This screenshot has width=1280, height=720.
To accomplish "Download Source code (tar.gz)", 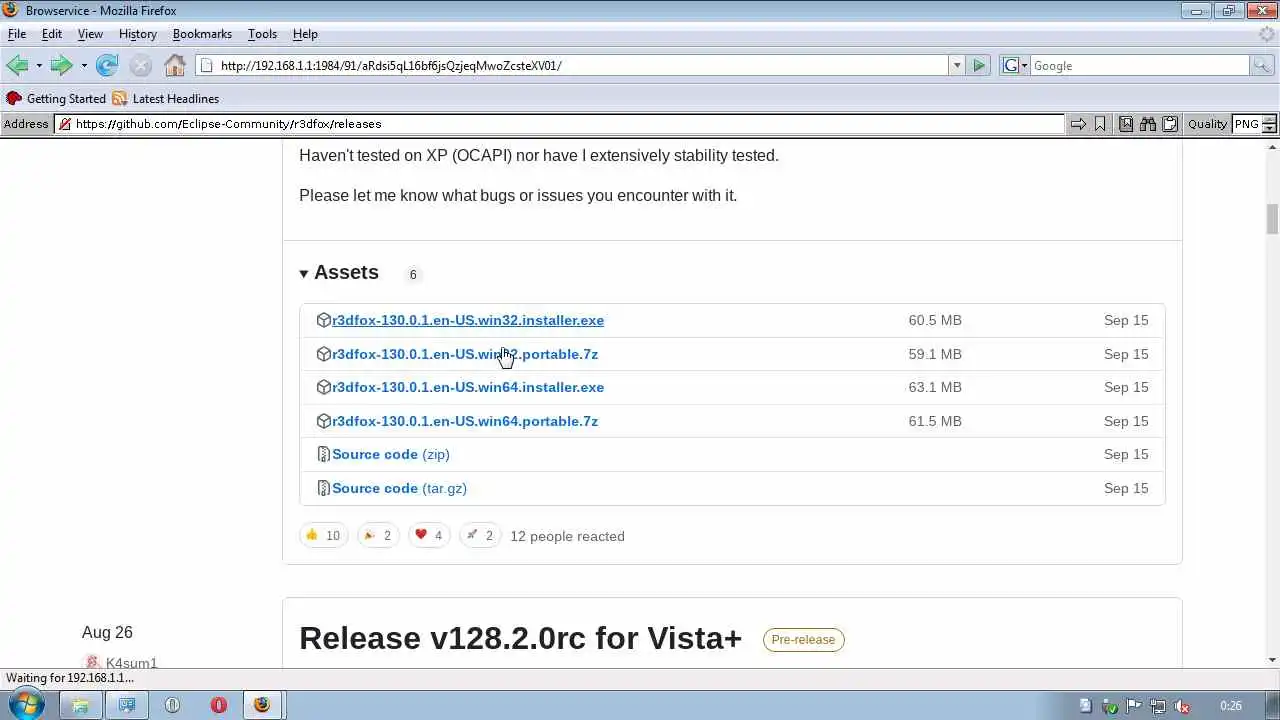I will tap(399, 488).
